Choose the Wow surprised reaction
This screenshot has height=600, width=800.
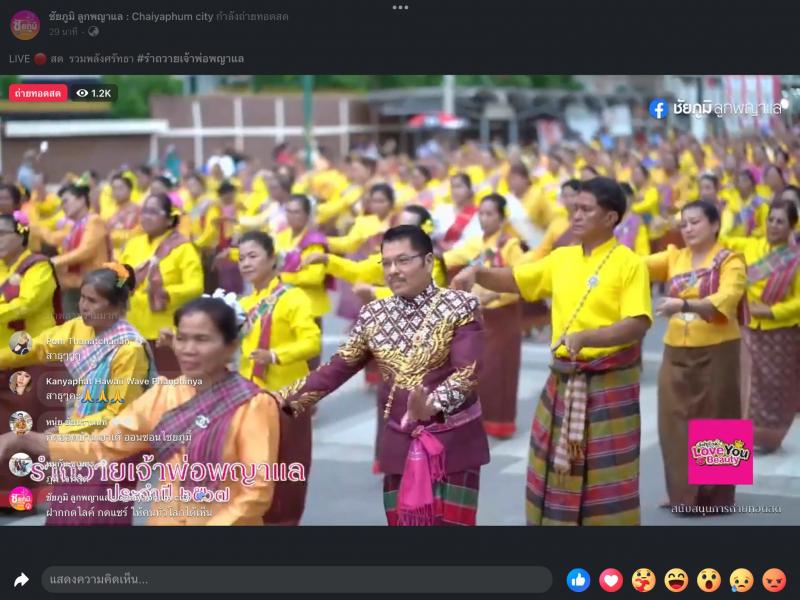[x=709, y=580]
